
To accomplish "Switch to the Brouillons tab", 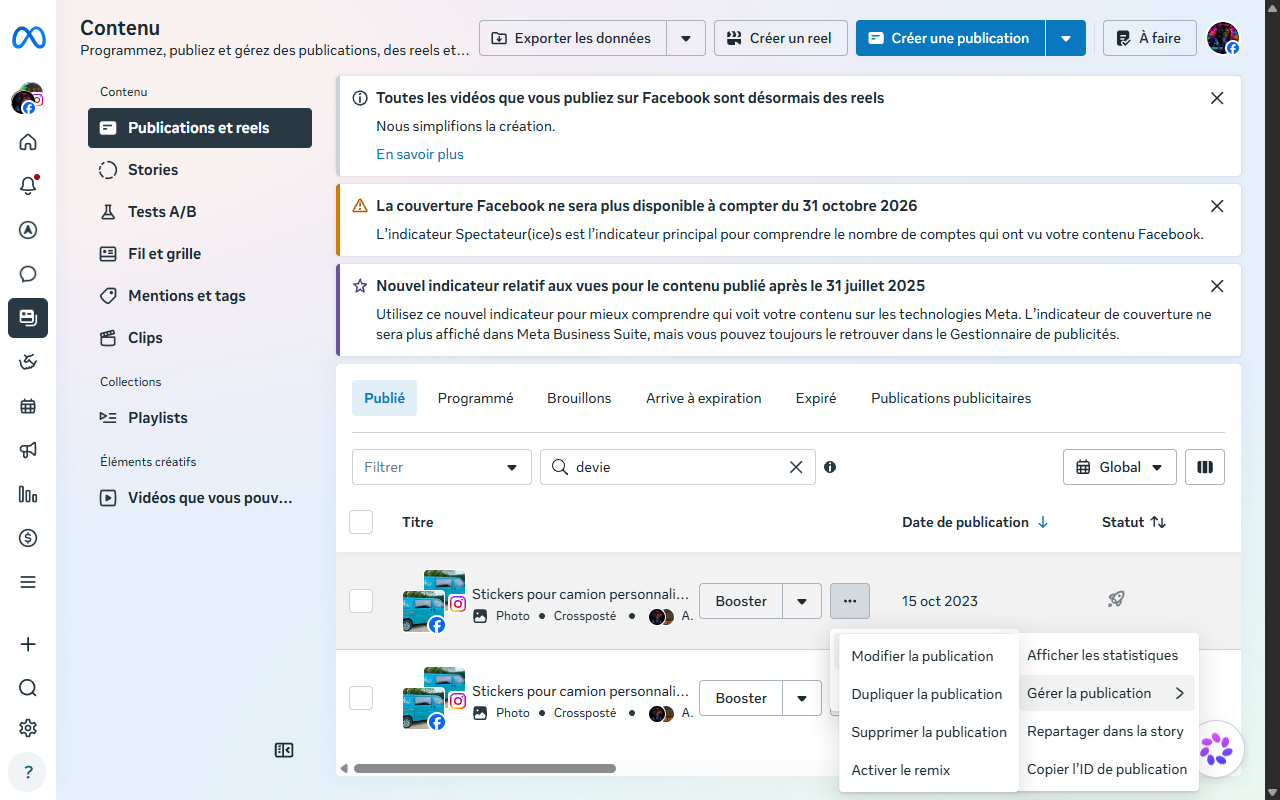I will click(x=579, y=398).
